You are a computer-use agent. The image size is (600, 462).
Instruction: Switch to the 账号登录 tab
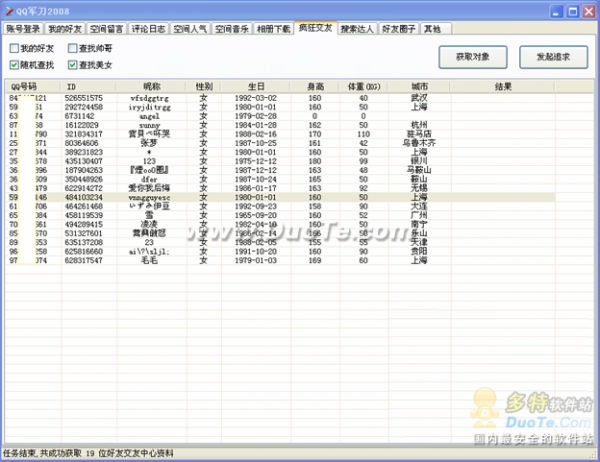pyautogui.click(x=23, y=30)
